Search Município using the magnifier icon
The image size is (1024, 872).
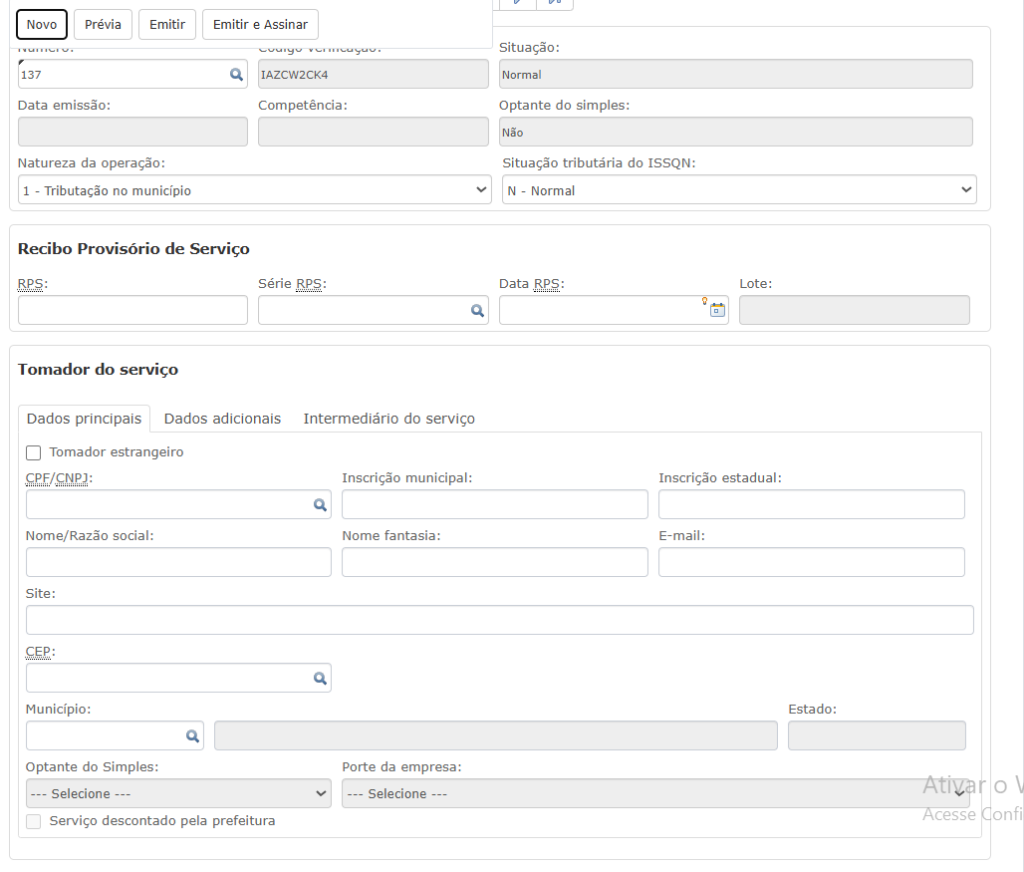(x=192, y=736)
